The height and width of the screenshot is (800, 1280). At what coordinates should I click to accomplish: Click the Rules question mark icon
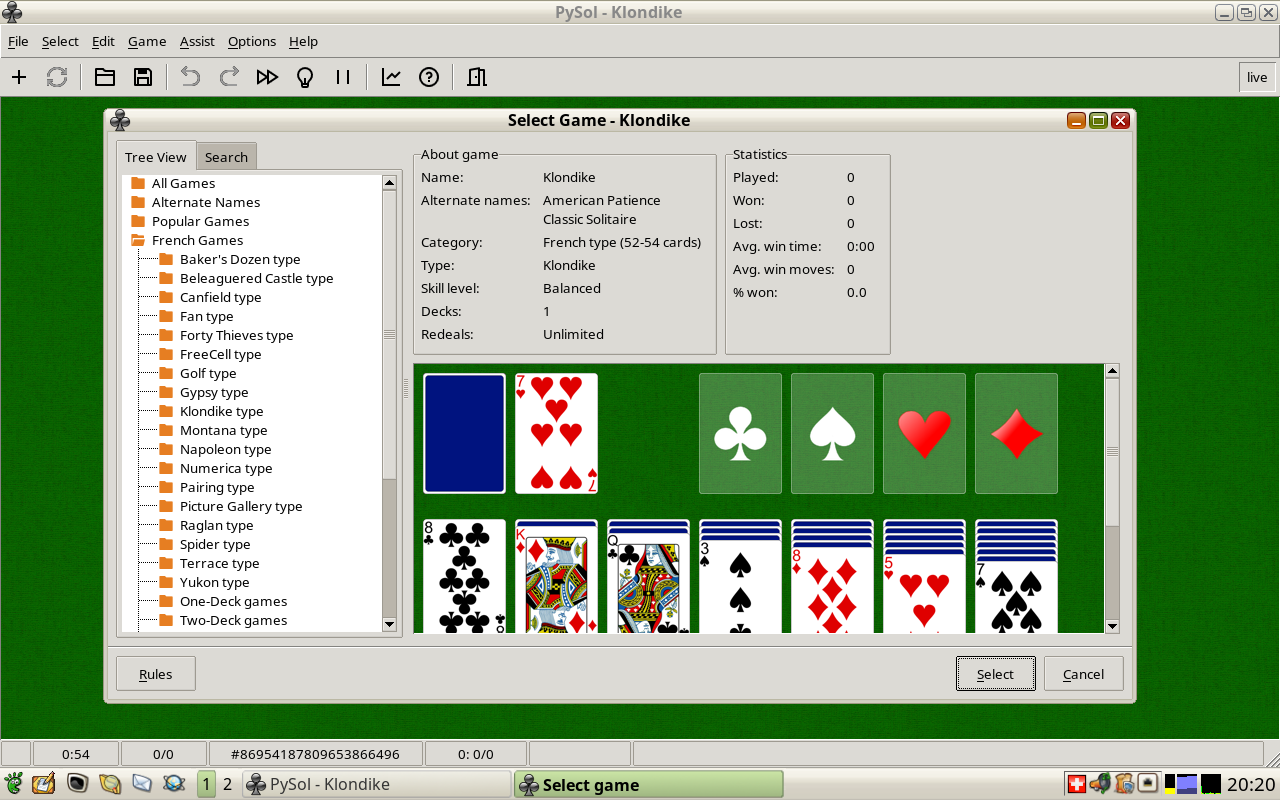pos(429,77)
